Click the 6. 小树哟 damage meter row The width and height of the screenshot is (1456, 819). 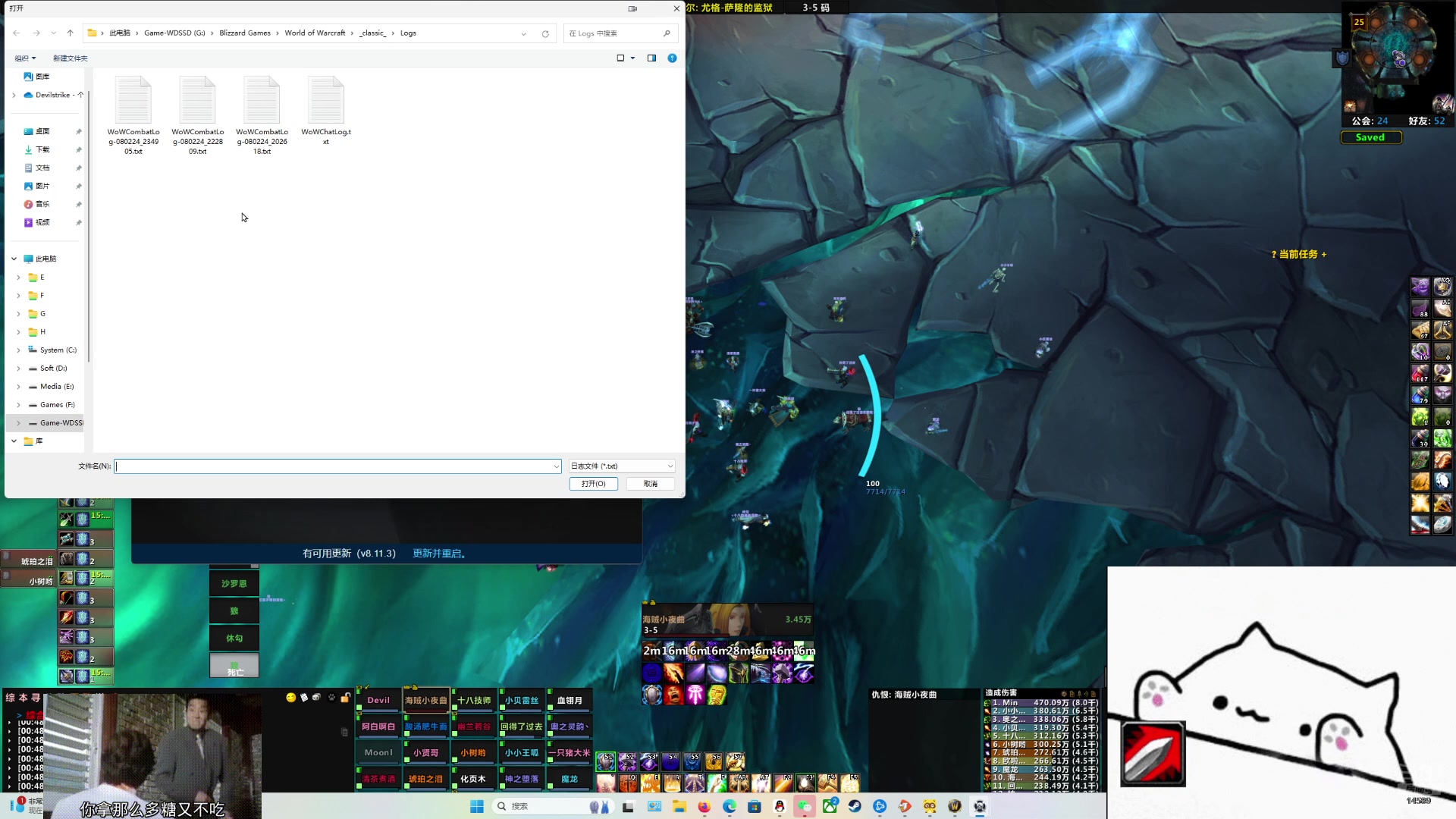(1041, 745)
